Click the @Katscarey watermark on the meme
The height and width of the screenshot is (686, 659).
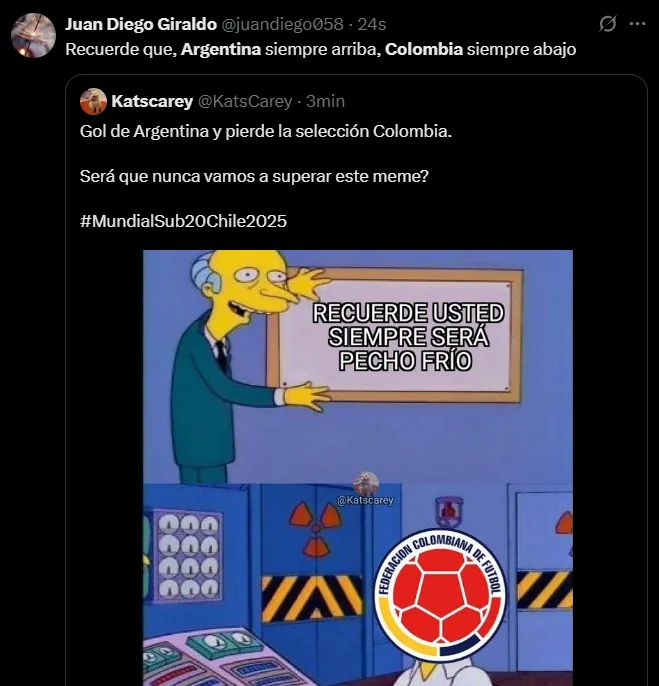pos(365,500)
